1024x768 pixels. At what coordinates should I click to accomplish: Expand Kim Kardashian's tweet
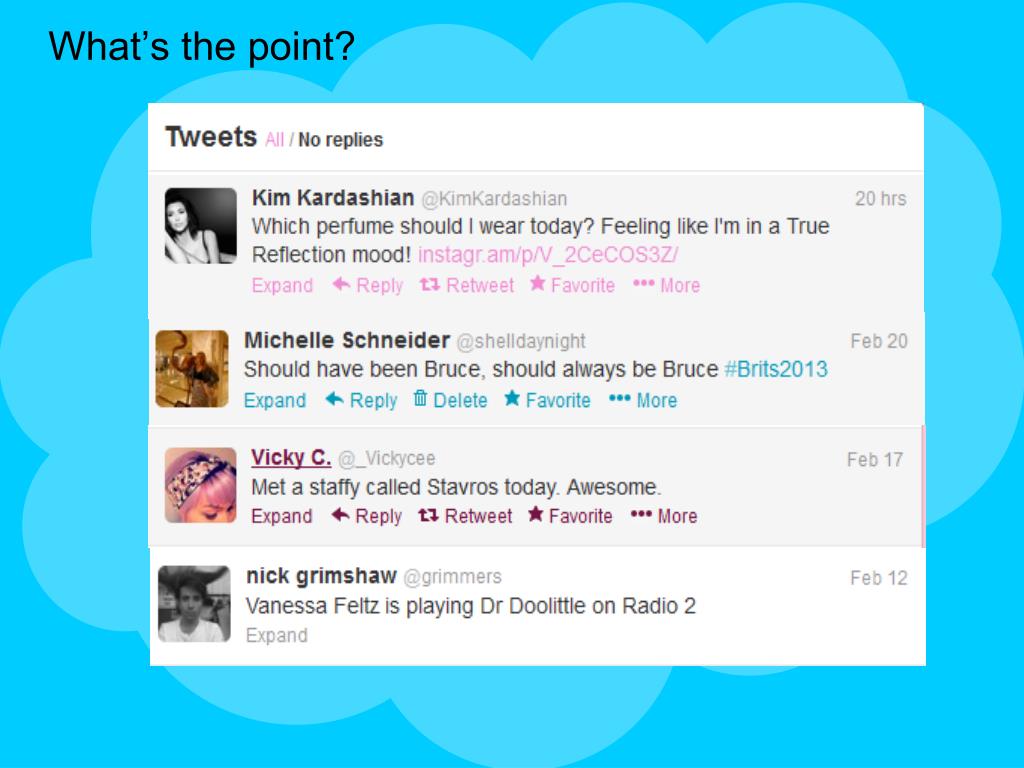(x=282, y=285)
